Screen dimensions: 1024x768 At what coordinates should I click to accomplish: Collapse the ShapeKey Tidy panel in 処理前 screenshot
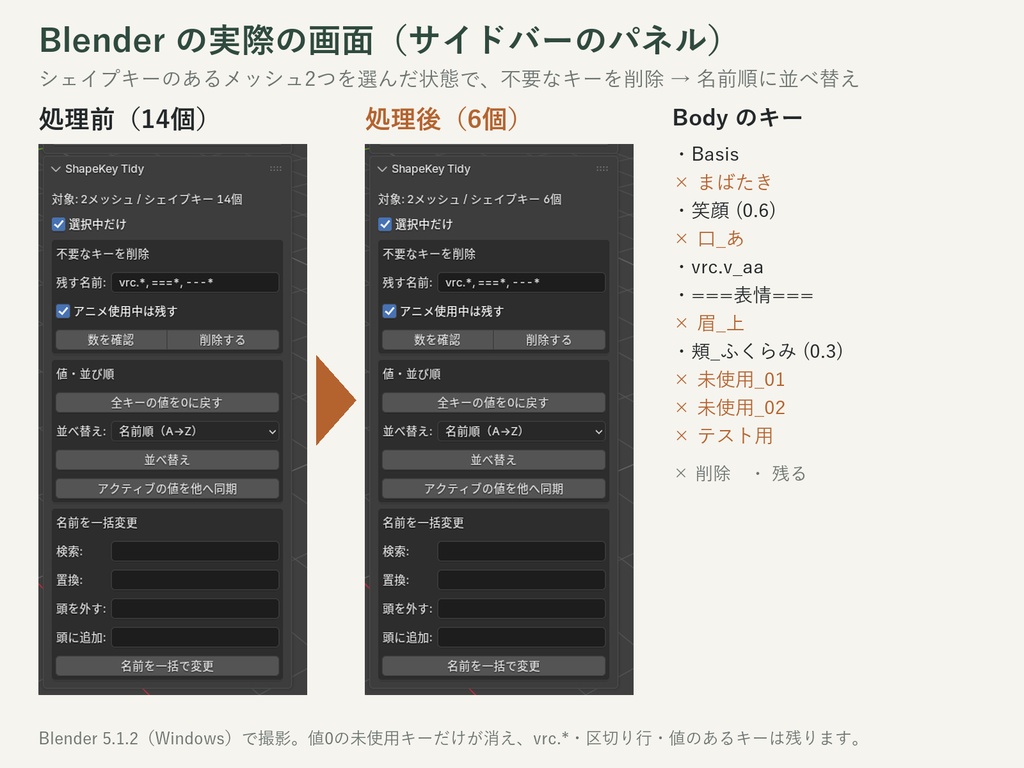56,169
